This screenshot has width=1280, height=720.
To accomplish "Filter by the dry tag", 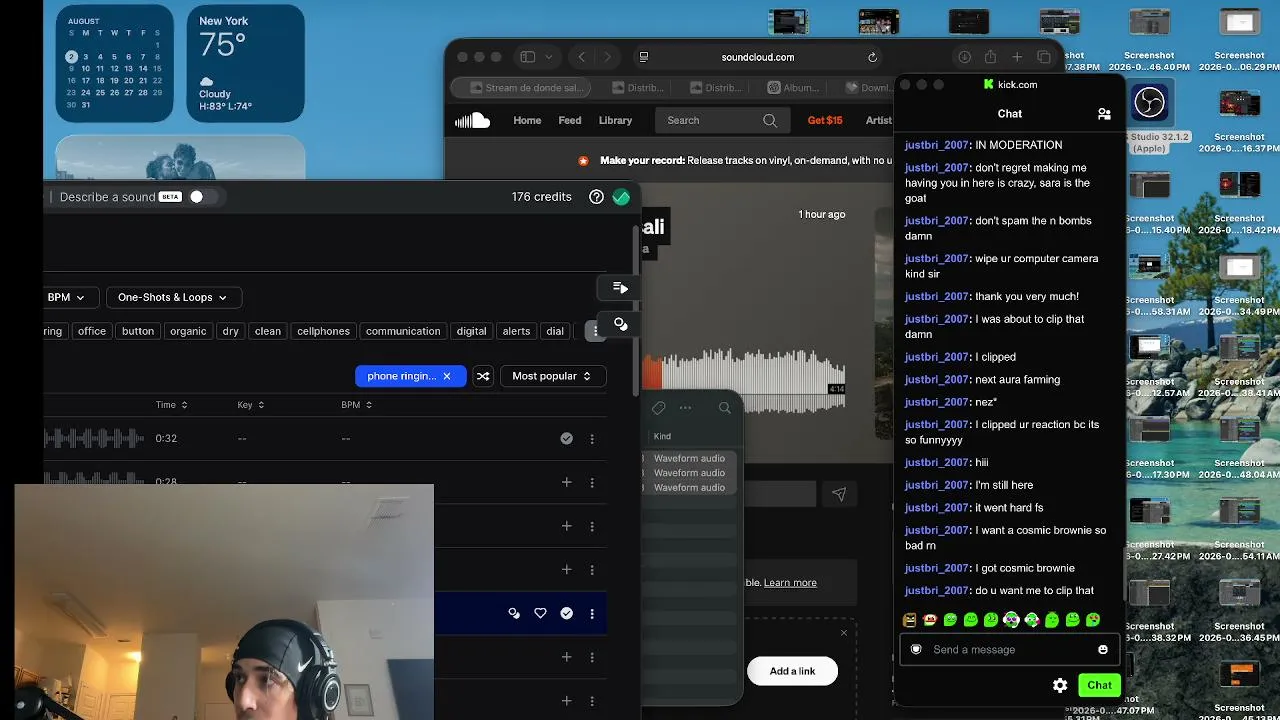I will pos(231,331).
